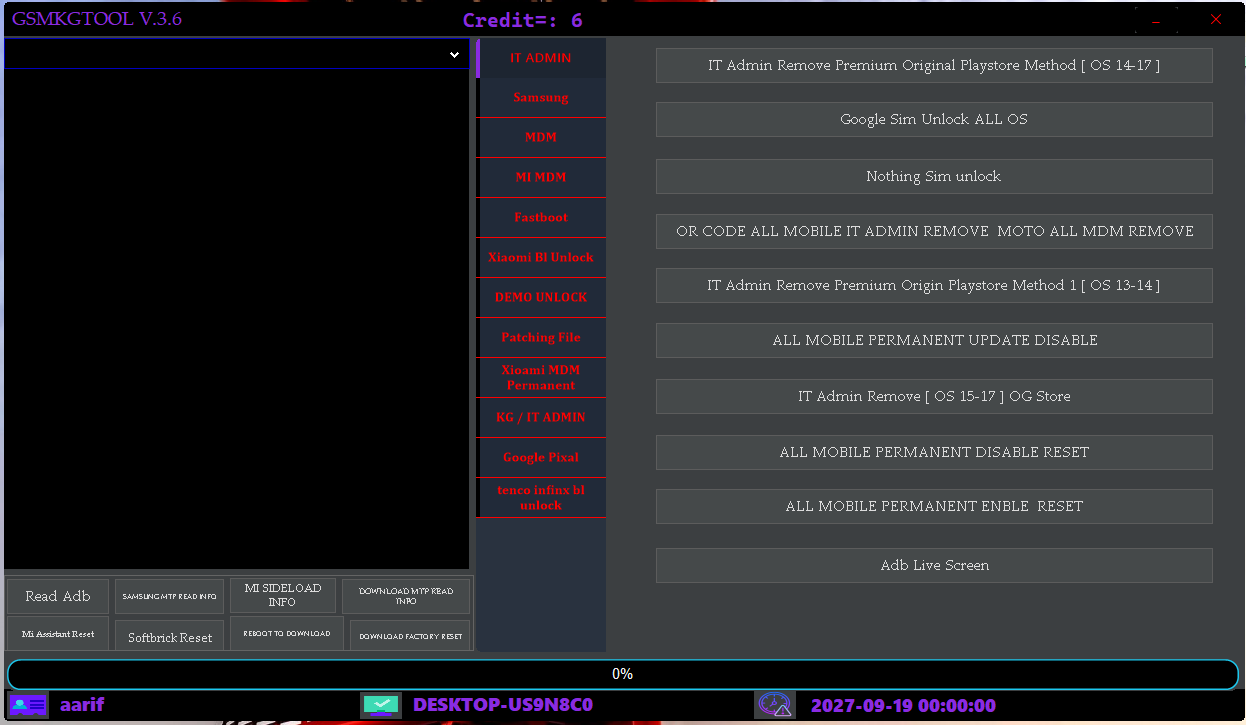Screen dimensions: 1246x725
Task: Click the Read Adb button
Action: pos(58,596)
